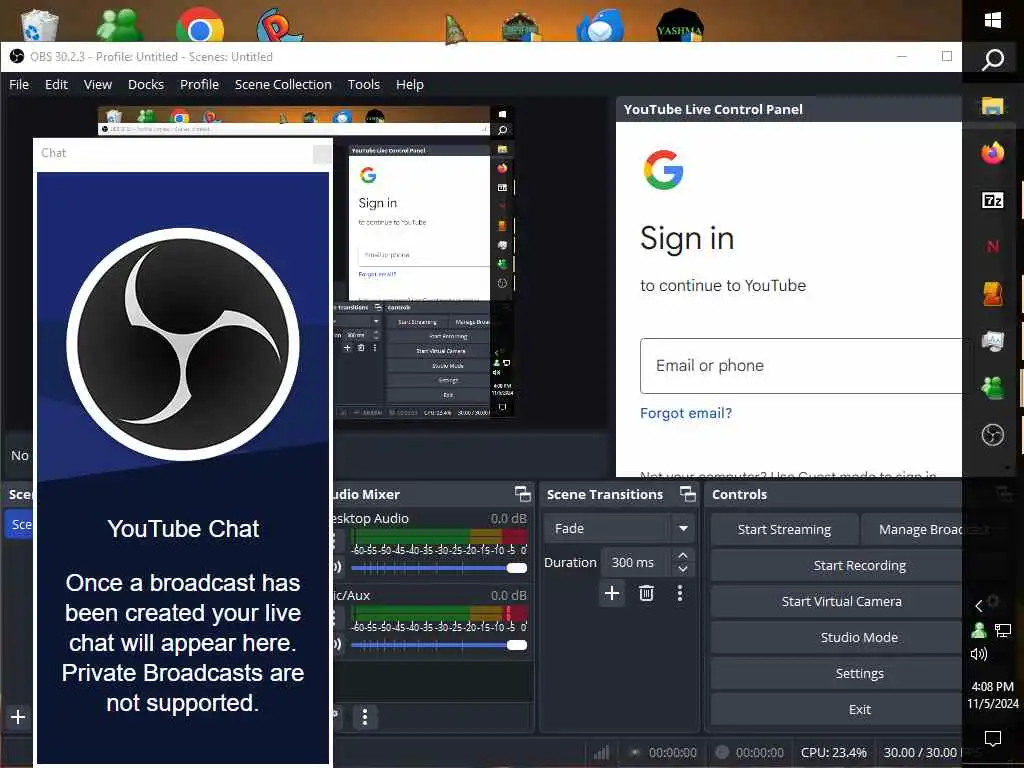Adjust the Mic/Aux volume slider
The image size is (1024, 768).
[x=439, y=645]
